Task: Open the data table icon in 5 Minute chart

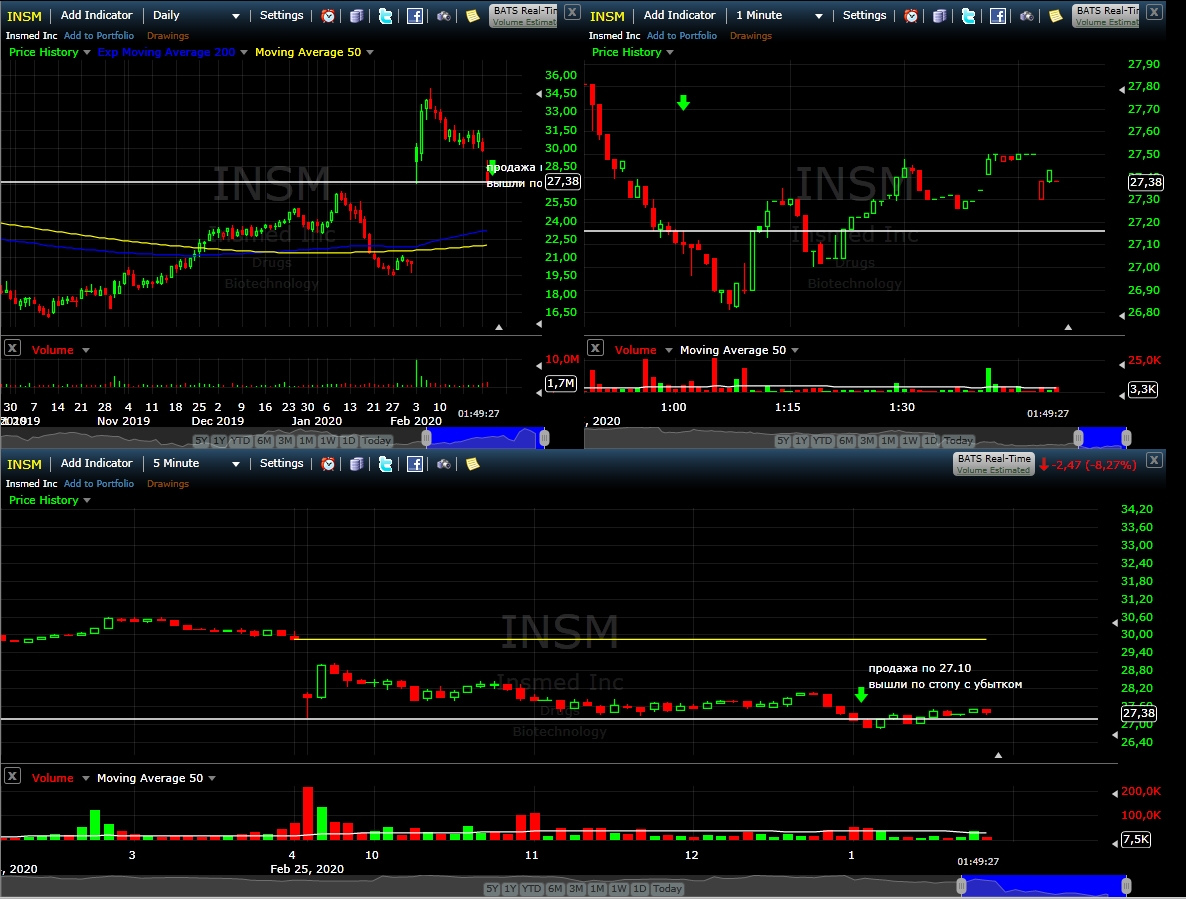Action: tap(356, 463)
